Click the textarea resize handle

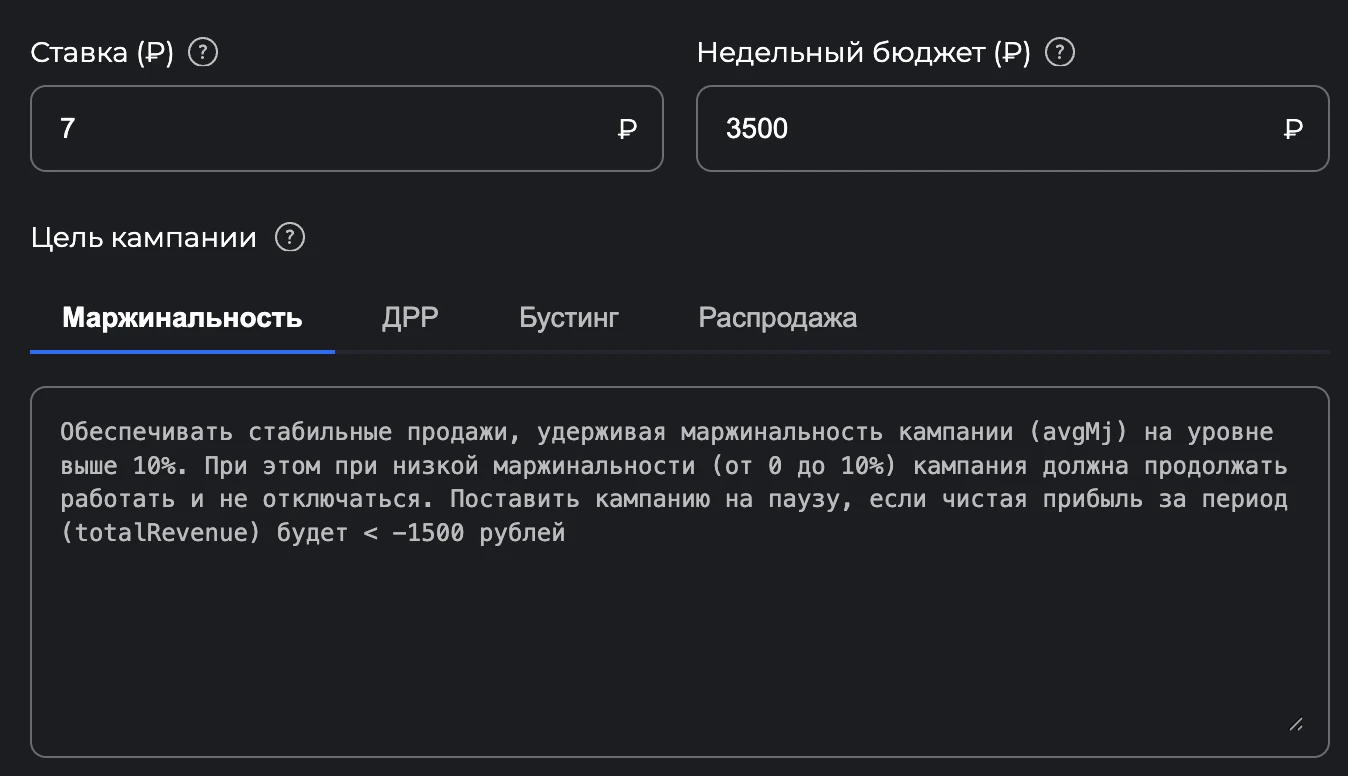pyautogui.click(x=1296, y=724)
